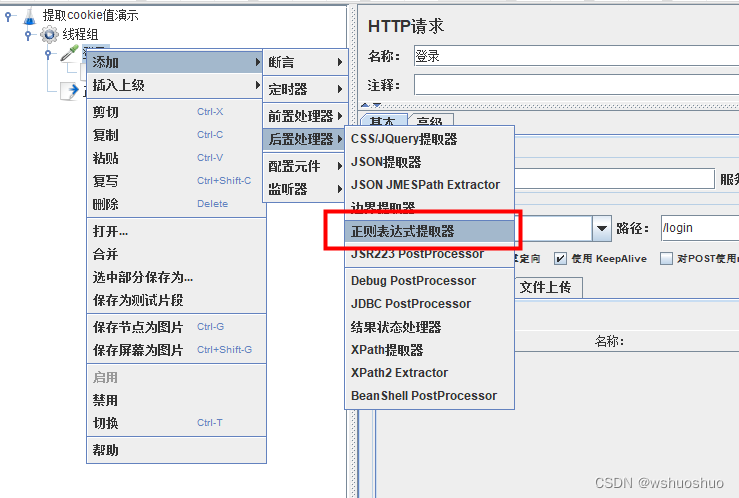Collapse the 线程组 tree handle
Image resolution: width=739 pixels, height=498 pixels.
pyautogui.click(x=28, y=35)
